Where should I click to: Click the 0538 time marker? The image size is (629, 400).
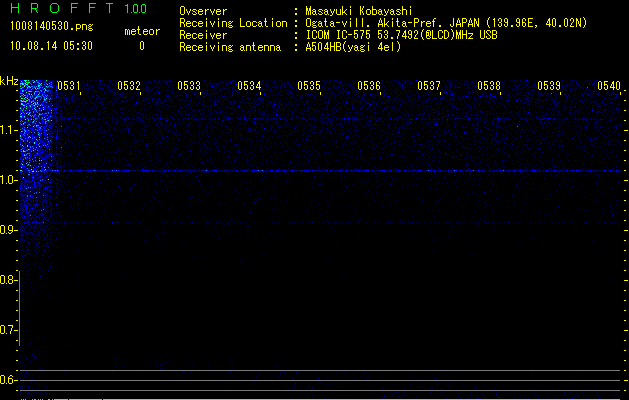coord(489,86)
